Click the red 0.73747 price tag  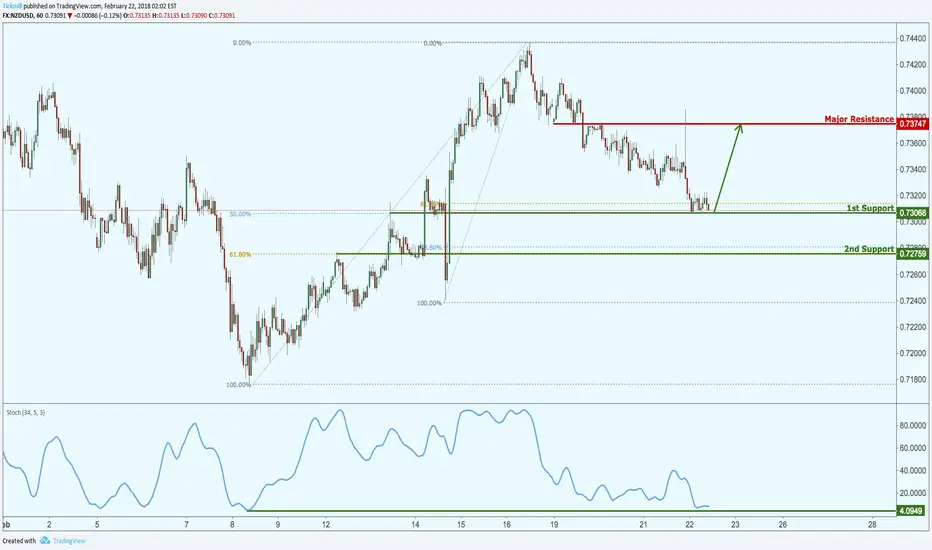pyautogui.click(x=912, y=124)
